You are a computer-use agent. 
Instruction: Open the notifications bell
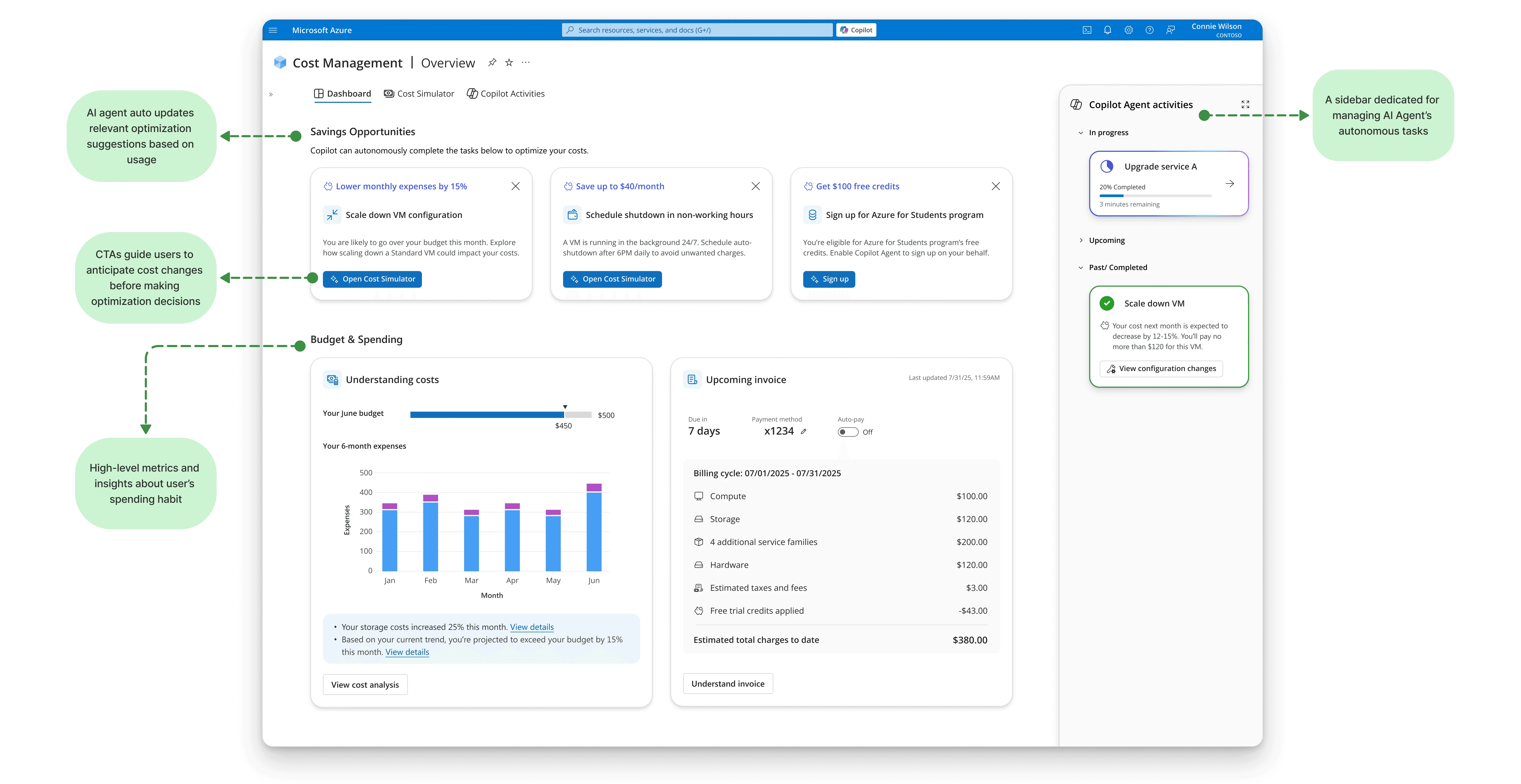click(1107, 30)
